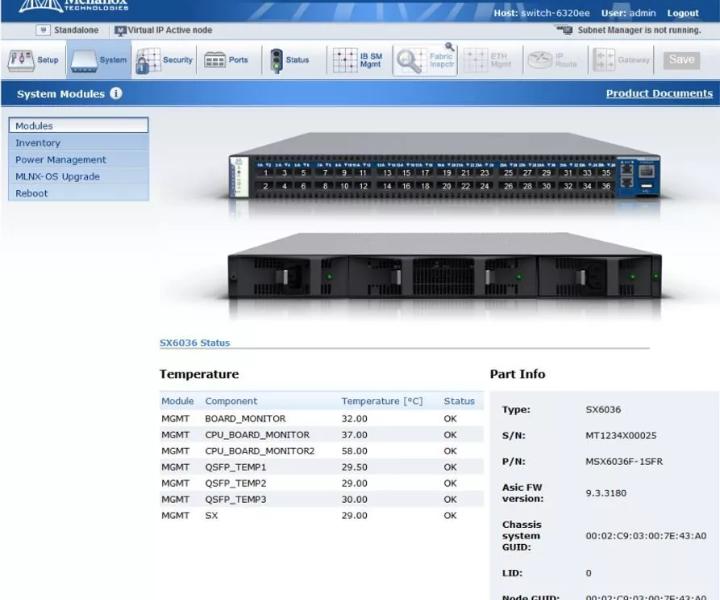Select Reboot in the side menu
The image size is (720, 600).
click(x=79, y=193)
